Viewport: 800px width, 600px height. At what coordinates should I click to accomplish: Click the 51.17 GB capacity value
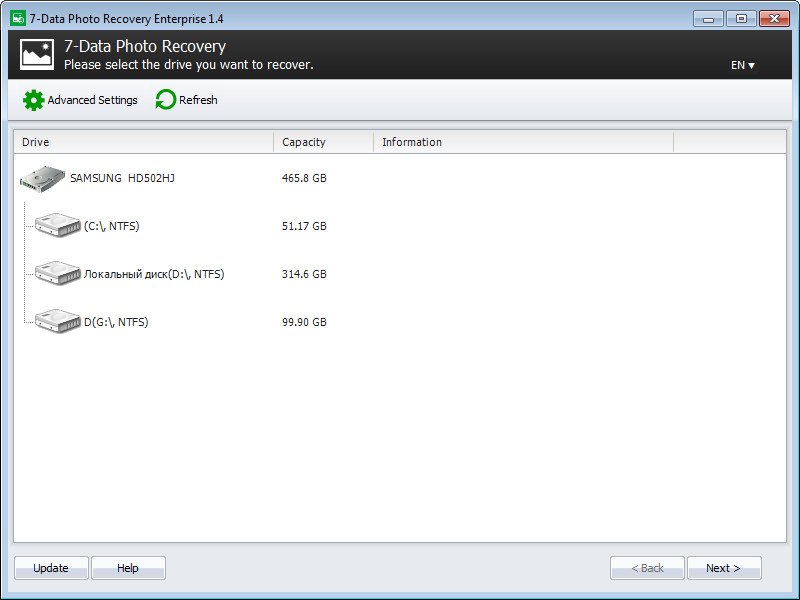(304, 226)
